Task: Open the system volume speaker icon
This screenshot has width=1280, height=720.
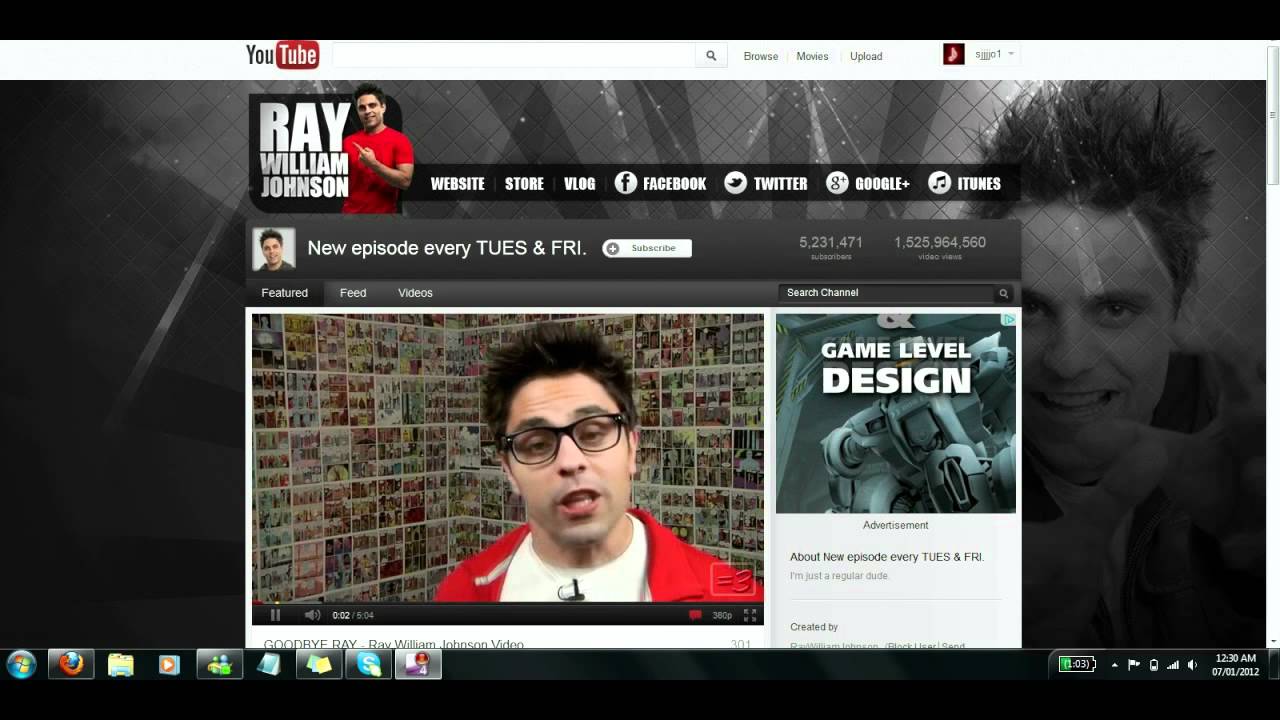Action: tap(1192, 665)
